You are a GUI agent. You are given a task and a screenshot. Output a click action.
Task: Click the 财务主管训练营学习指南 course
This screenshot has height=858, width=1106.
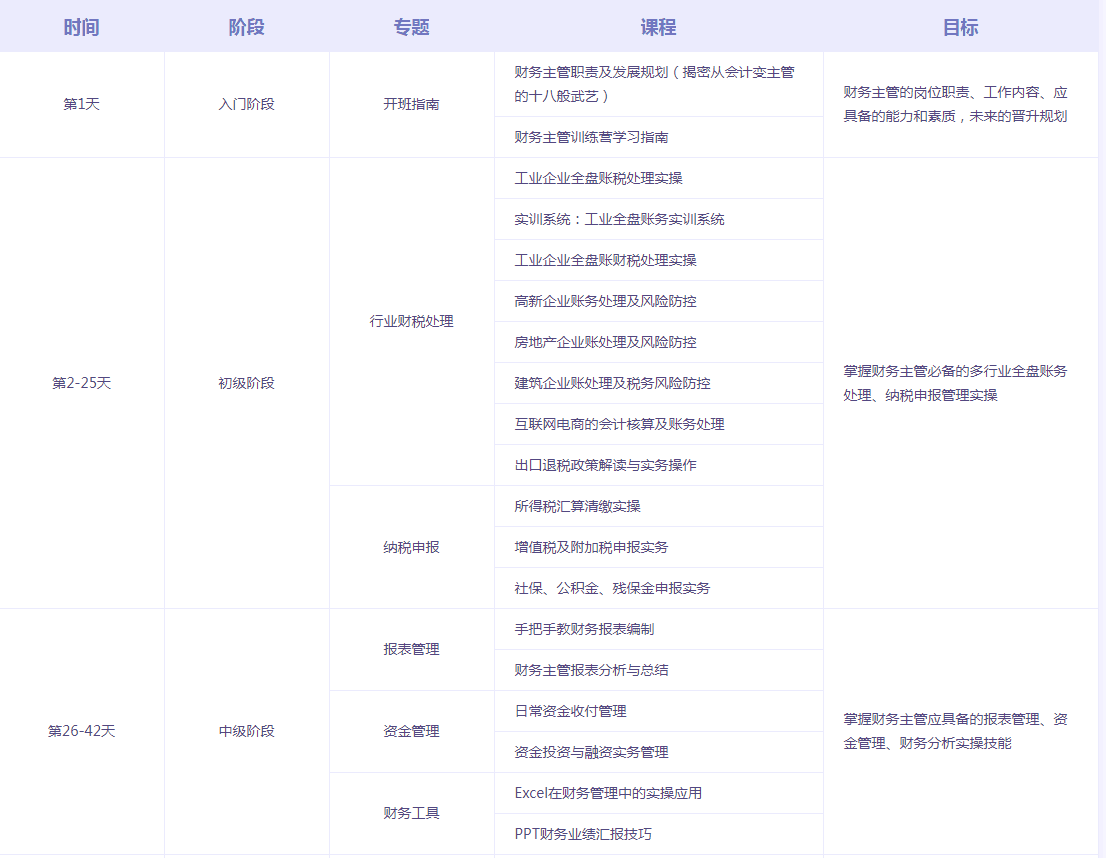coord(588,137)
